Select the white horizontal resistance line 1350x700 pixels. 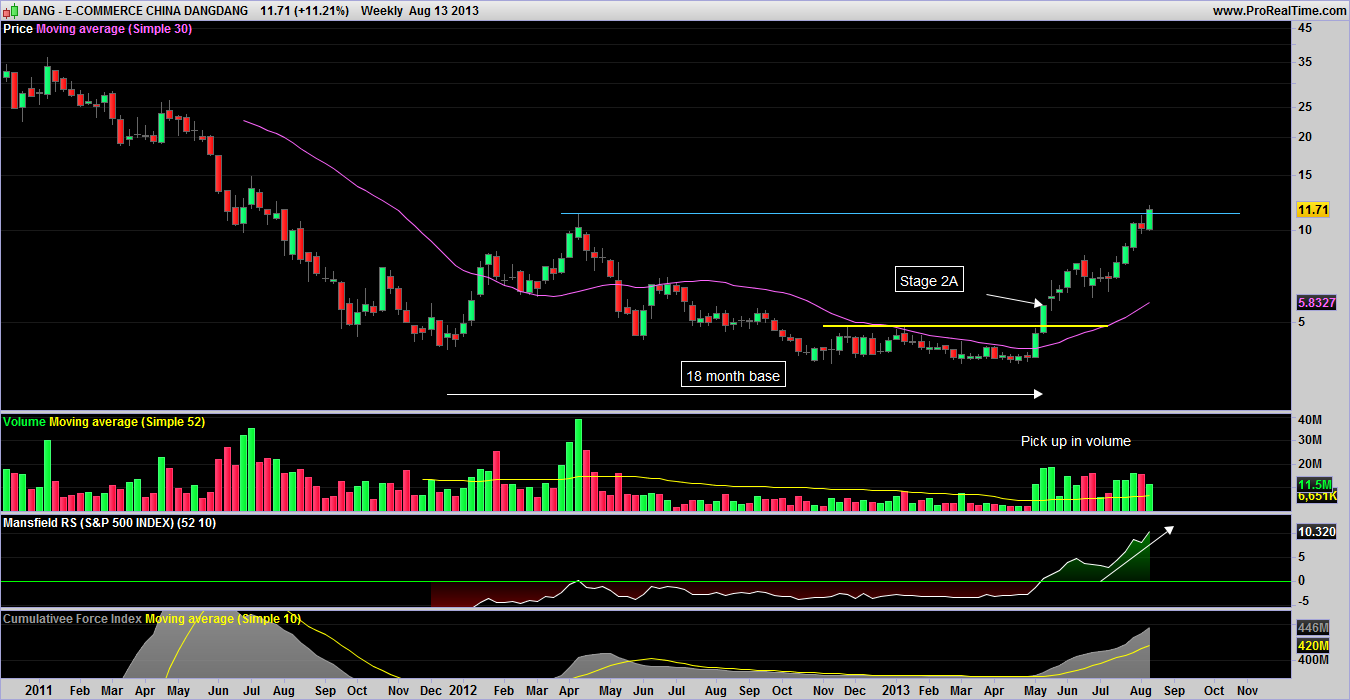tap(900, 213)
